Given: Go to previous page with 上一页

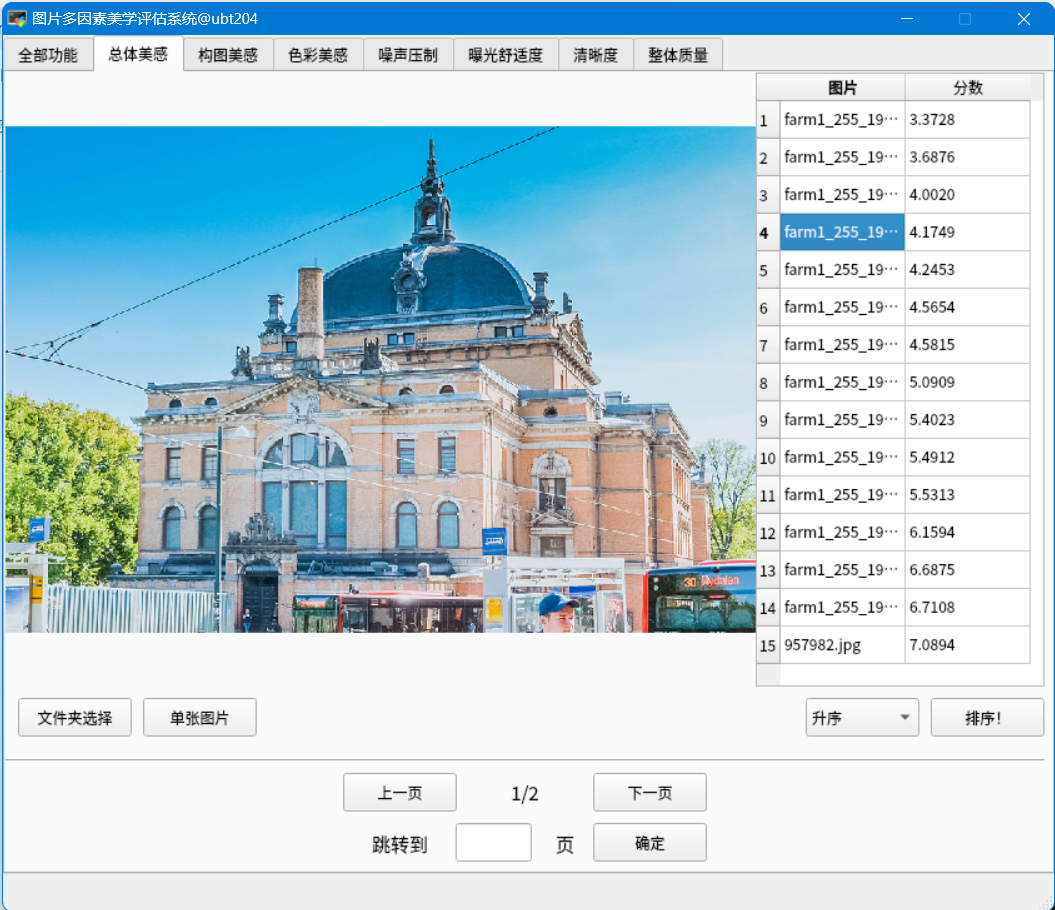Looking at the screenshot, I should click(x=400, y=793).
